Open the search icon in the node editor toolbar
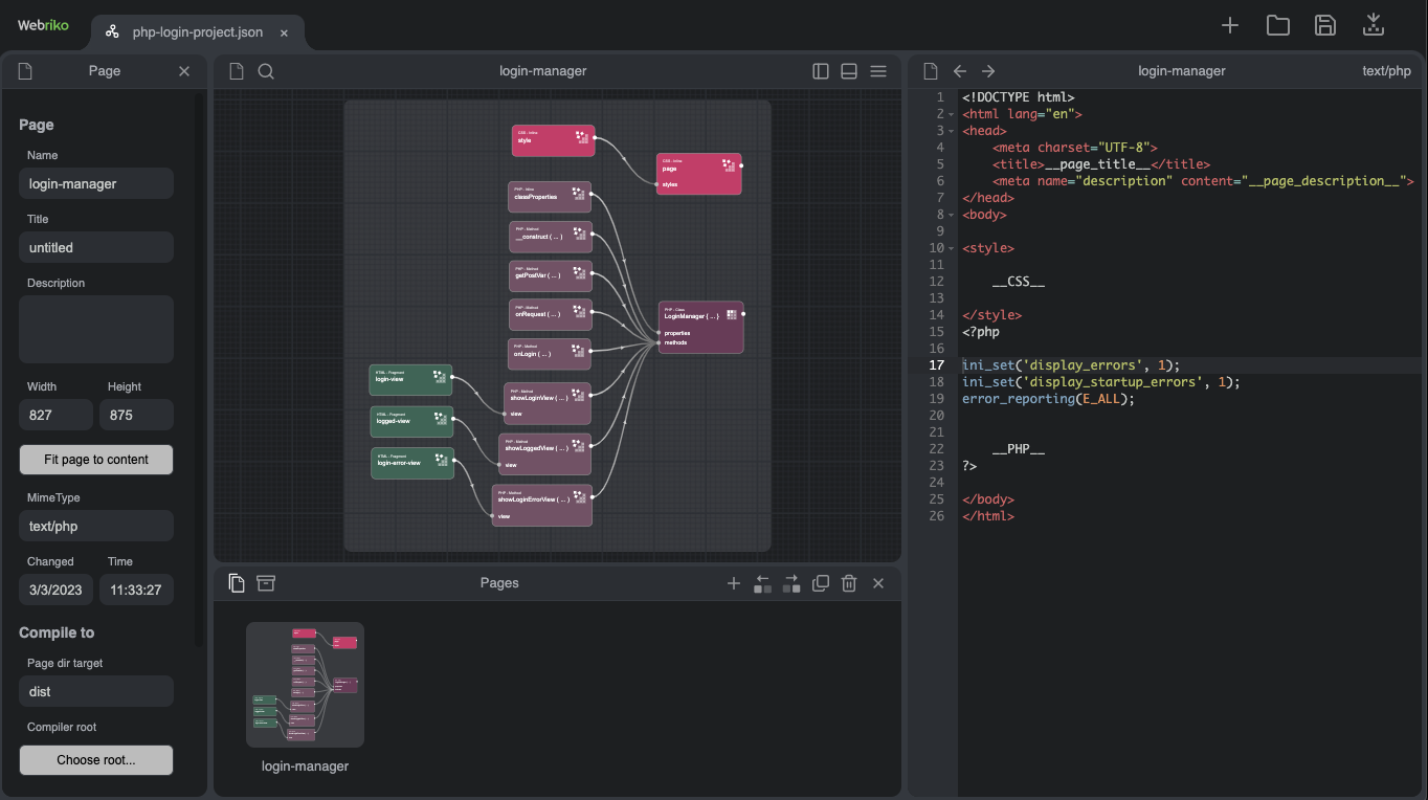 tap(264, 71)
